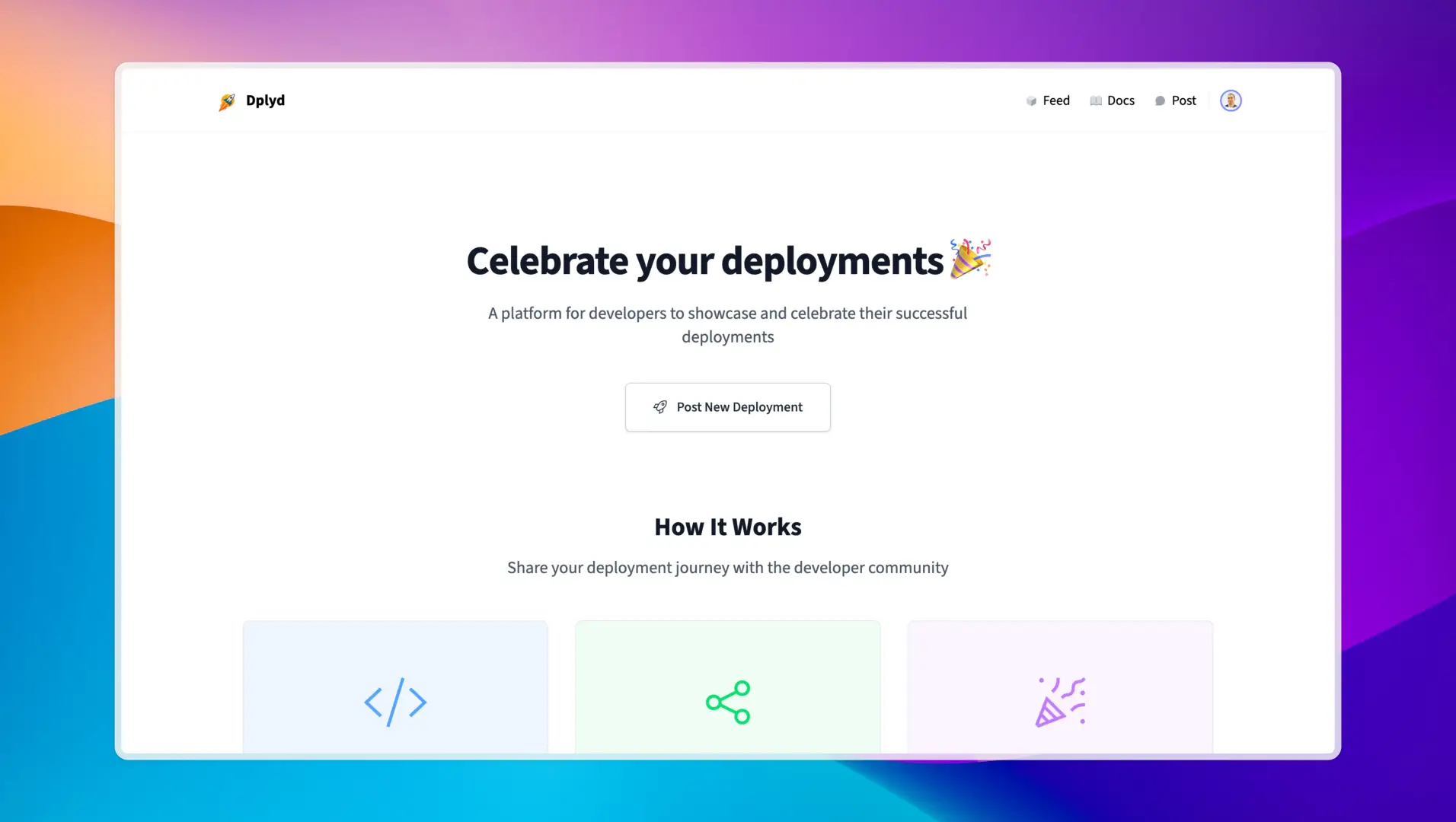Click the cube icon beside Feed

1031,101
